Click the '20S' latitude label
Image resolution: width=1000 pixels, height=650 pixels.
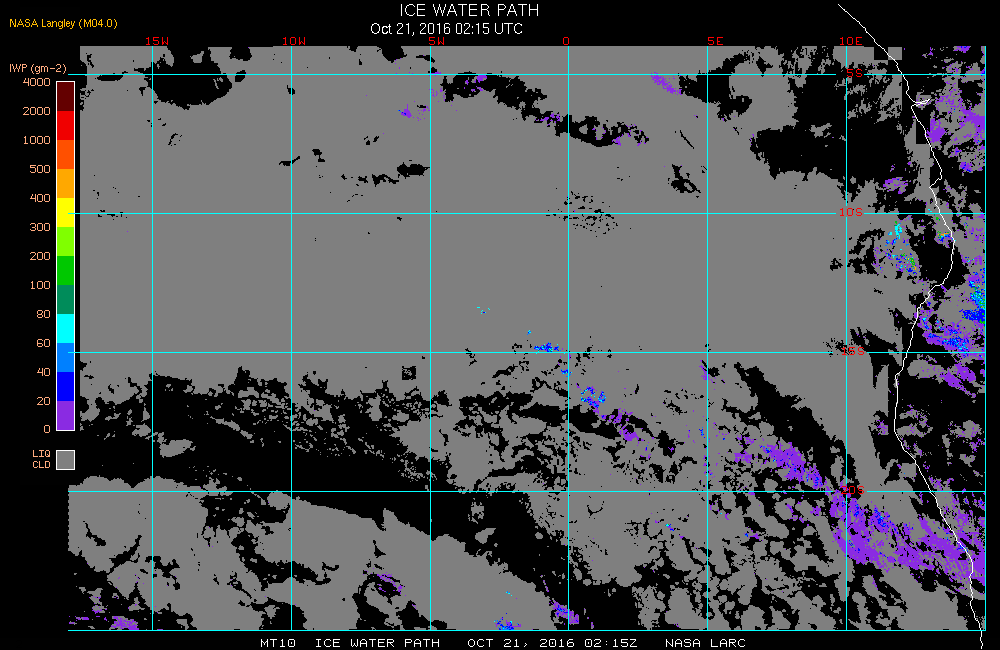853,490
